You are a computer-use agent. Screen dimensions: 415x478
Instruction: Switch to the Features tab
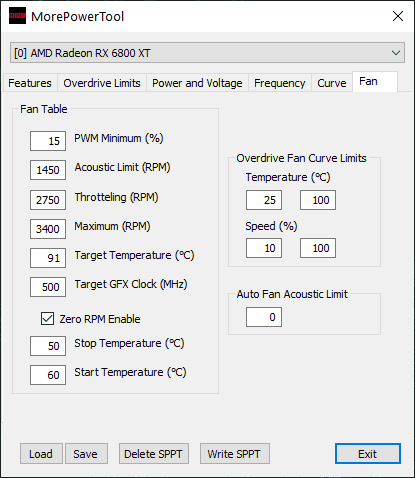click(30, 83)
